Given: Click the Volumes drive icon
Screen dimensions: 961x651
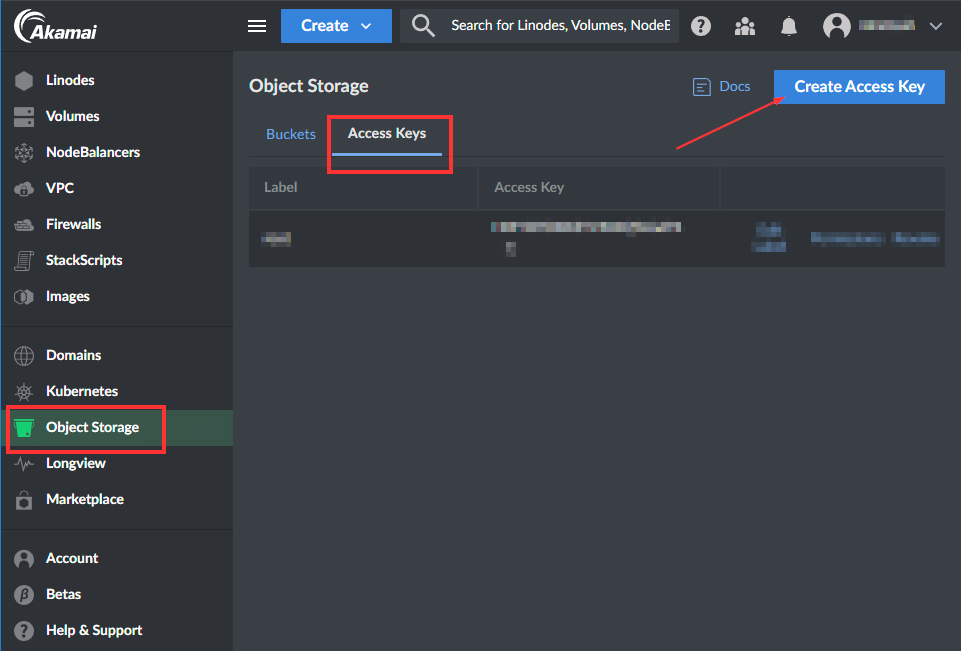Looking at the screenshot, I should tap(24, 116).
